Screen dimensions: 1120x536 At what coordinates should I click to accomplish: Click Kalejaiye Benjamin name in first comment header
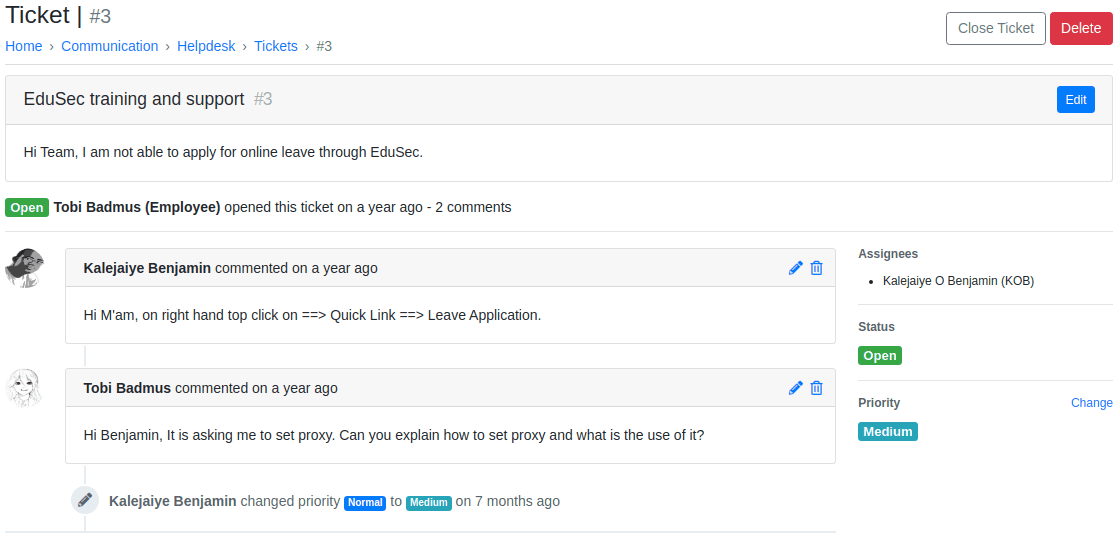click(x=147, y=269)
